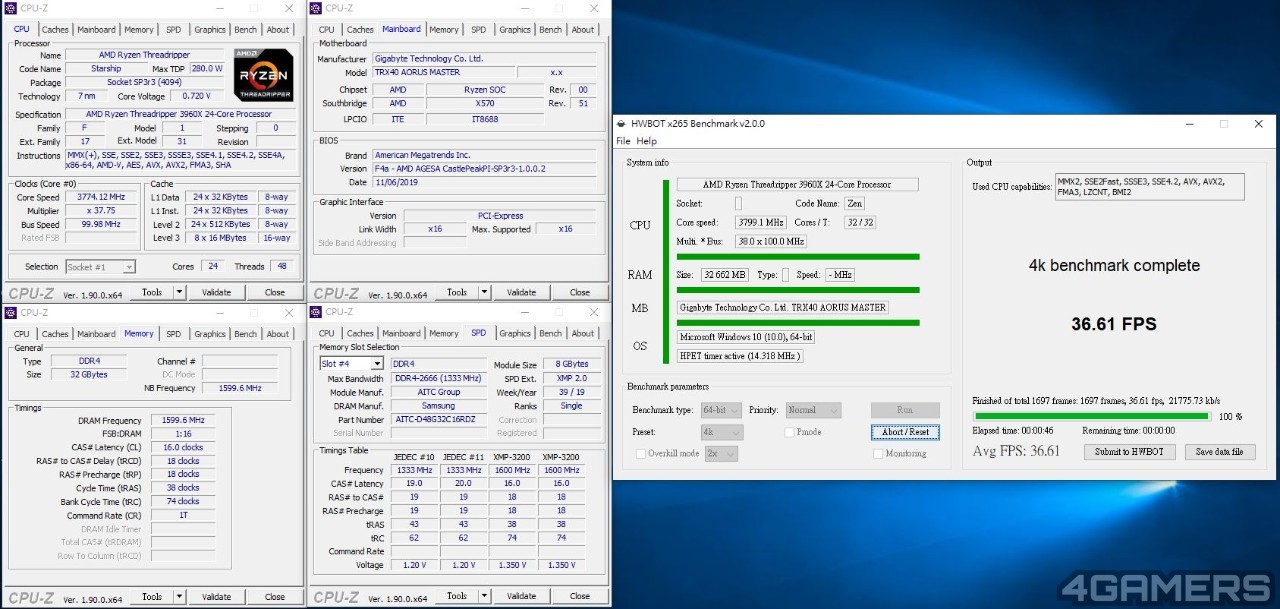1280x609 pixels.
Task: Enable the Overkill mode checkbox
Action: click(640, 453)
